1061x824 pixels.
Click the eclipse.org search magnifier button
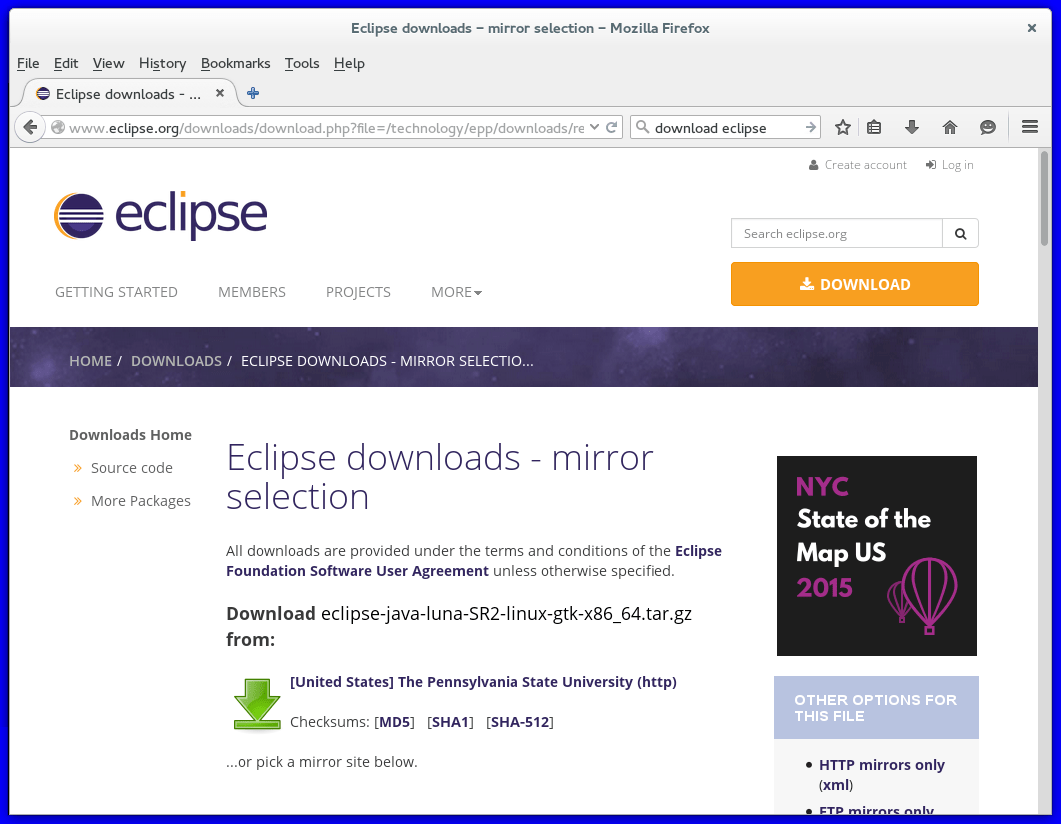pyautogui.click(x=960, y=233)
